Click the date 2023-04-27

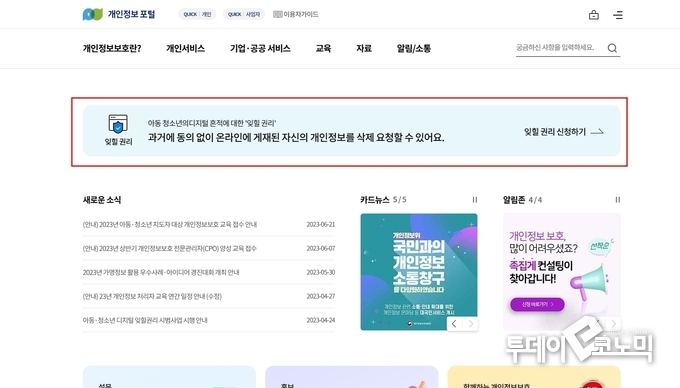320,297
